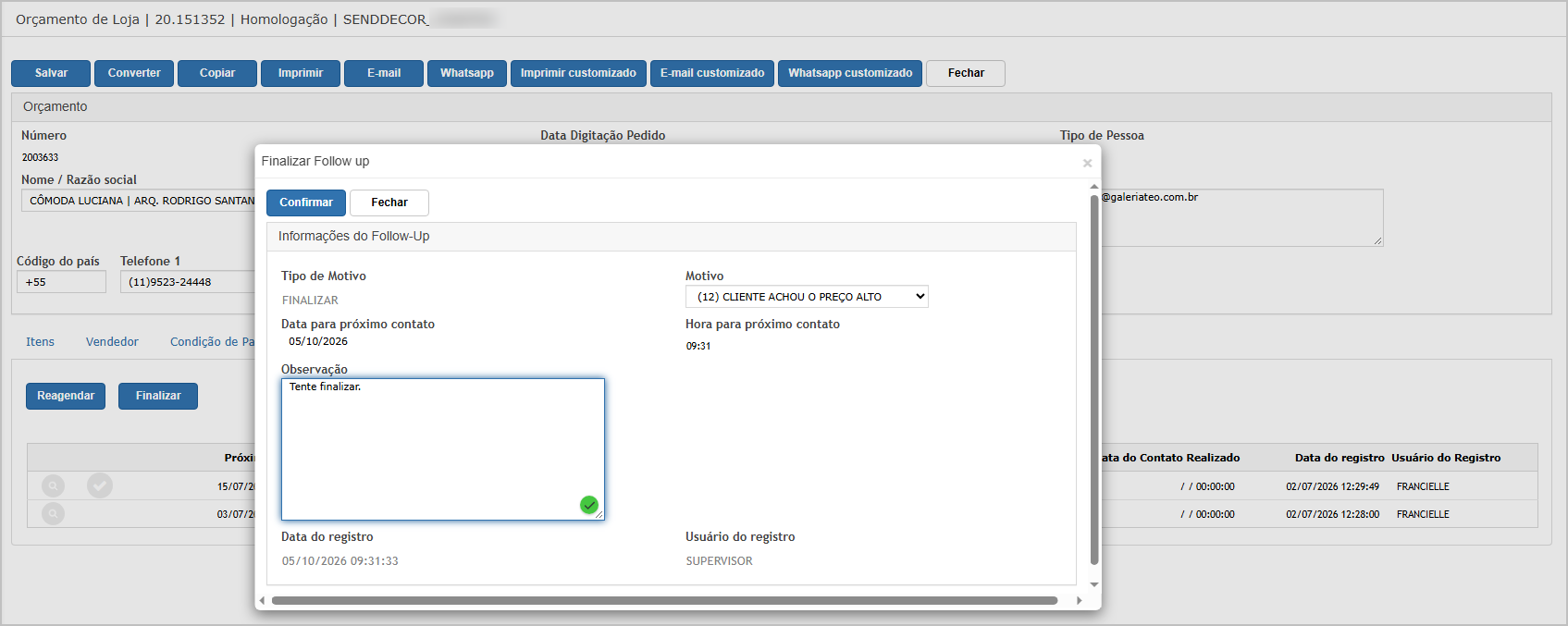Click FRANCIELLE in the 12:29:49 row
Viewport: 1568px width, 626px height.
1423,486
